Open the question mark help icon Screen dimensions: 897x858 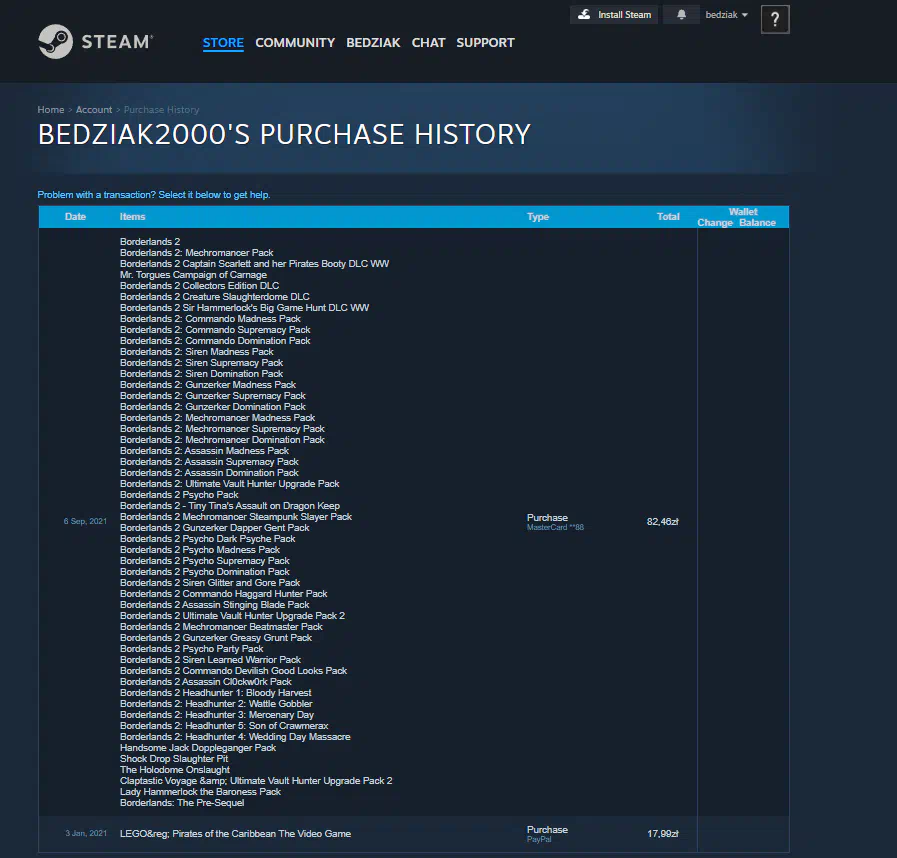coord(775,20)
